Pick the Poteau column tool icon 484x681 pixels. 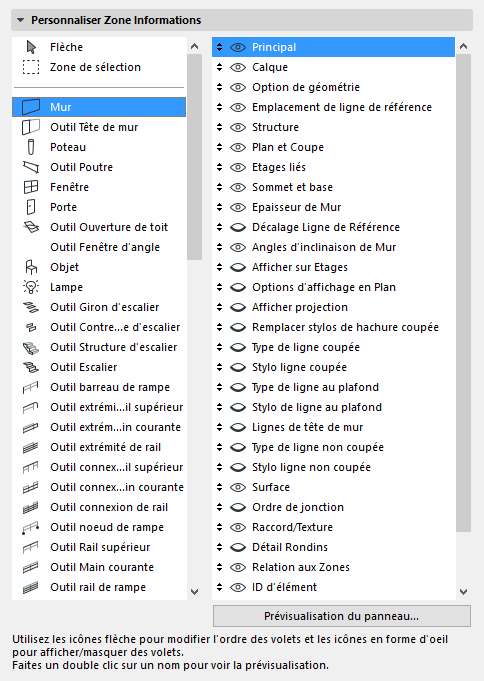[31, 147]
